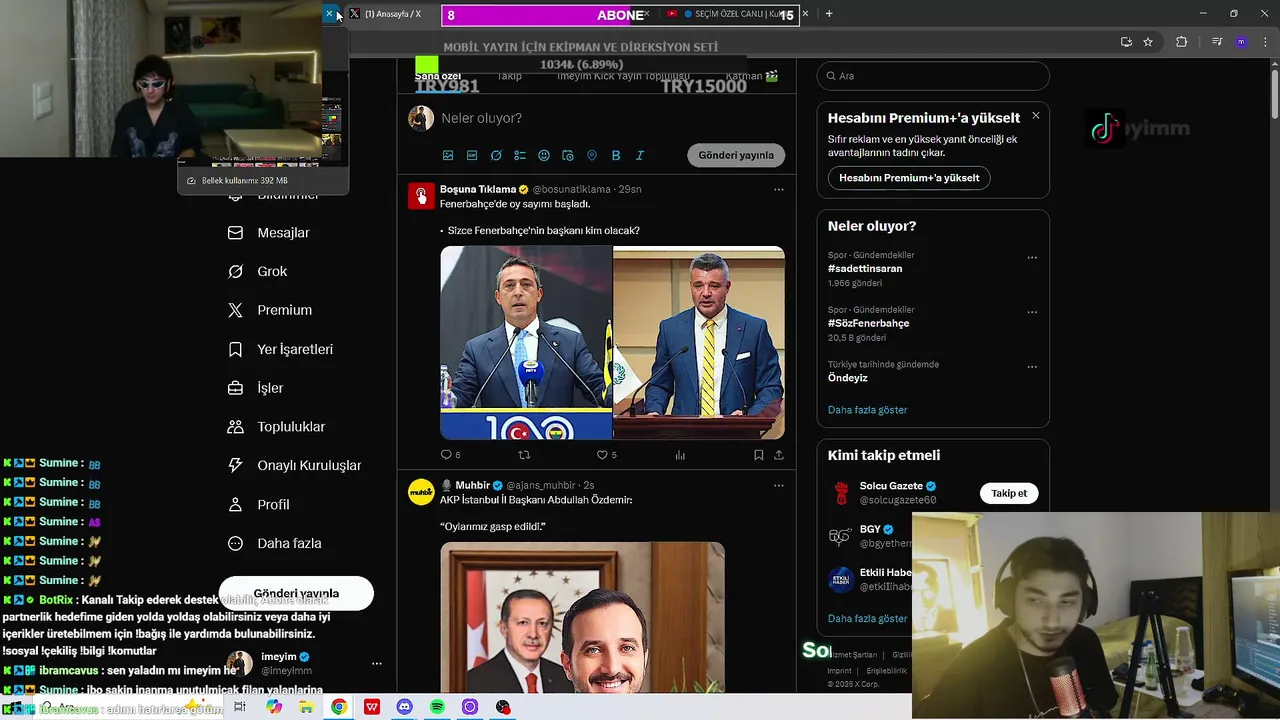Click Gönderi yayınla button in composer
Viewport: 1280px width, 720px height.
tap(736, 156)
